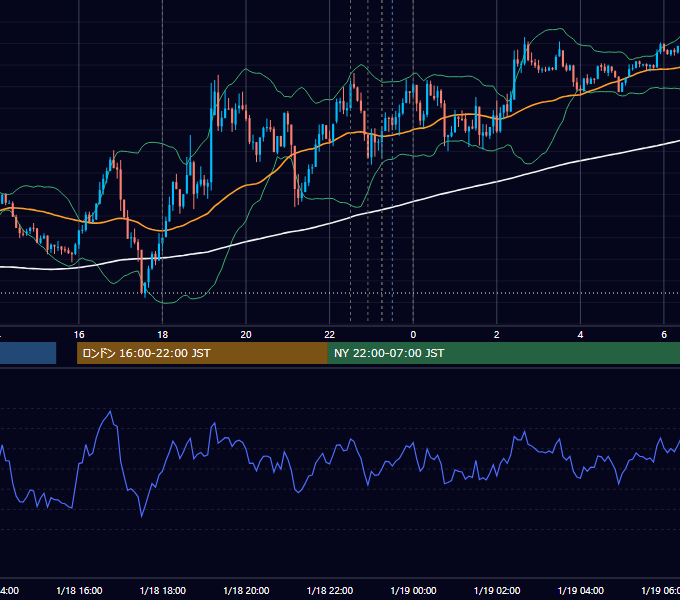Click the 1/18 18:00 date label
The image size is (680, 600).
163,591
